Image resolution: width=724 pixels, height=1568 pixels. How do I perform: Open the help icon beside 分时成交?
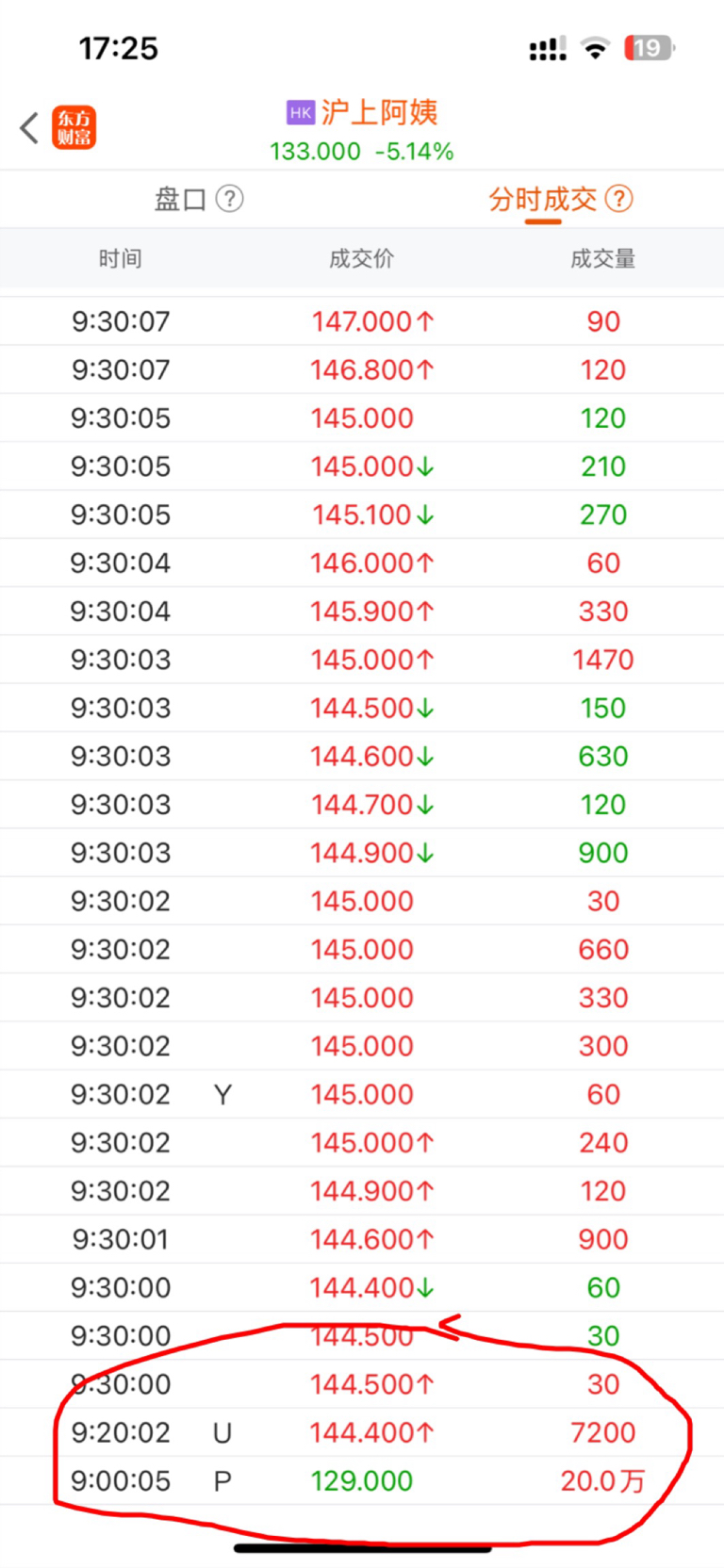coord(618,199)
